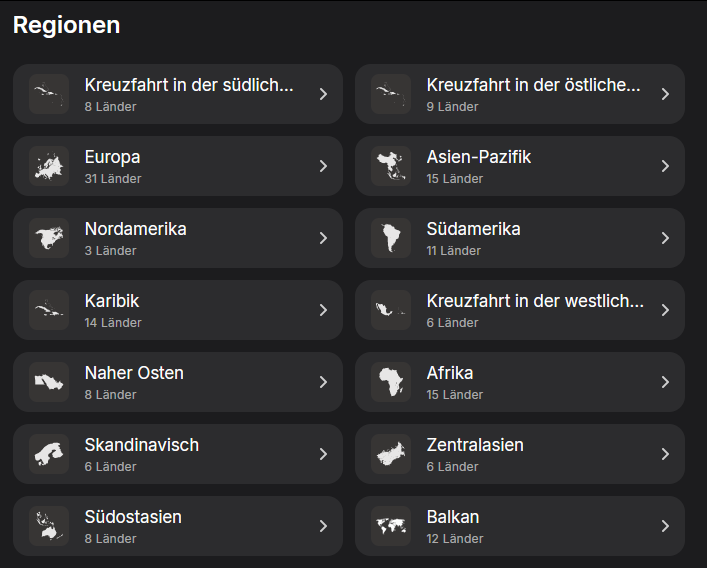Expand the Karibik region chevron
707x568 pixels.
click(x=323, y=310)
